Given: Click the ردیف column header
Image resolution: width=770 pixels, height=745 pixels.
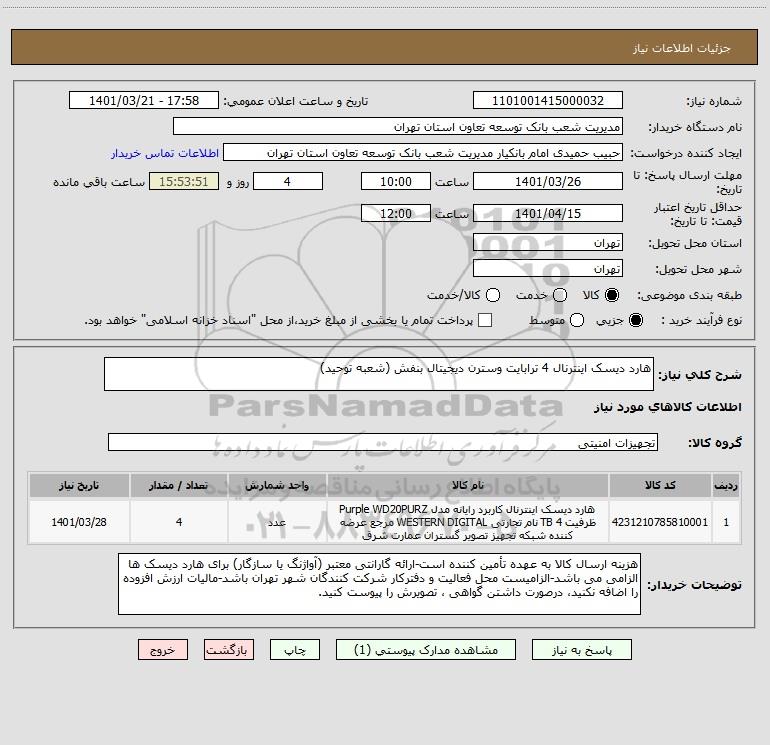Looking at the screenshot, I should point(726,485).
